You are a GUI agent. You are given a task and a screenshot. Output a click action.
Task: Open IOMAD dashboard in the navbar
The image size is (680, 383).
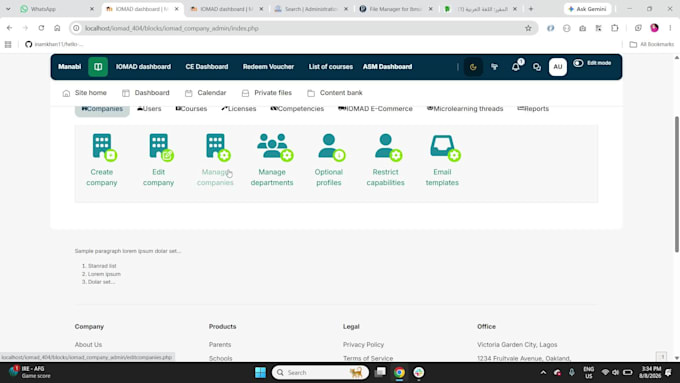[143, 67]
